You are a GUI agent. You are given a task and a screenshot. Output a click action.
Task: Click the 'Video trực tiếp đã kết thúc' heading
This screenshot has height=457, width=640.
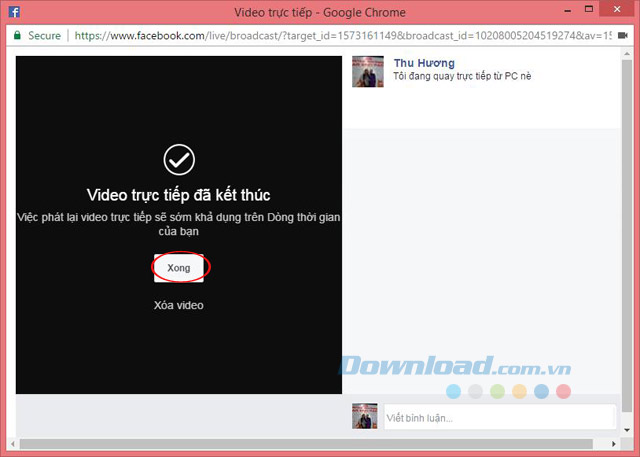coord(178,195)
